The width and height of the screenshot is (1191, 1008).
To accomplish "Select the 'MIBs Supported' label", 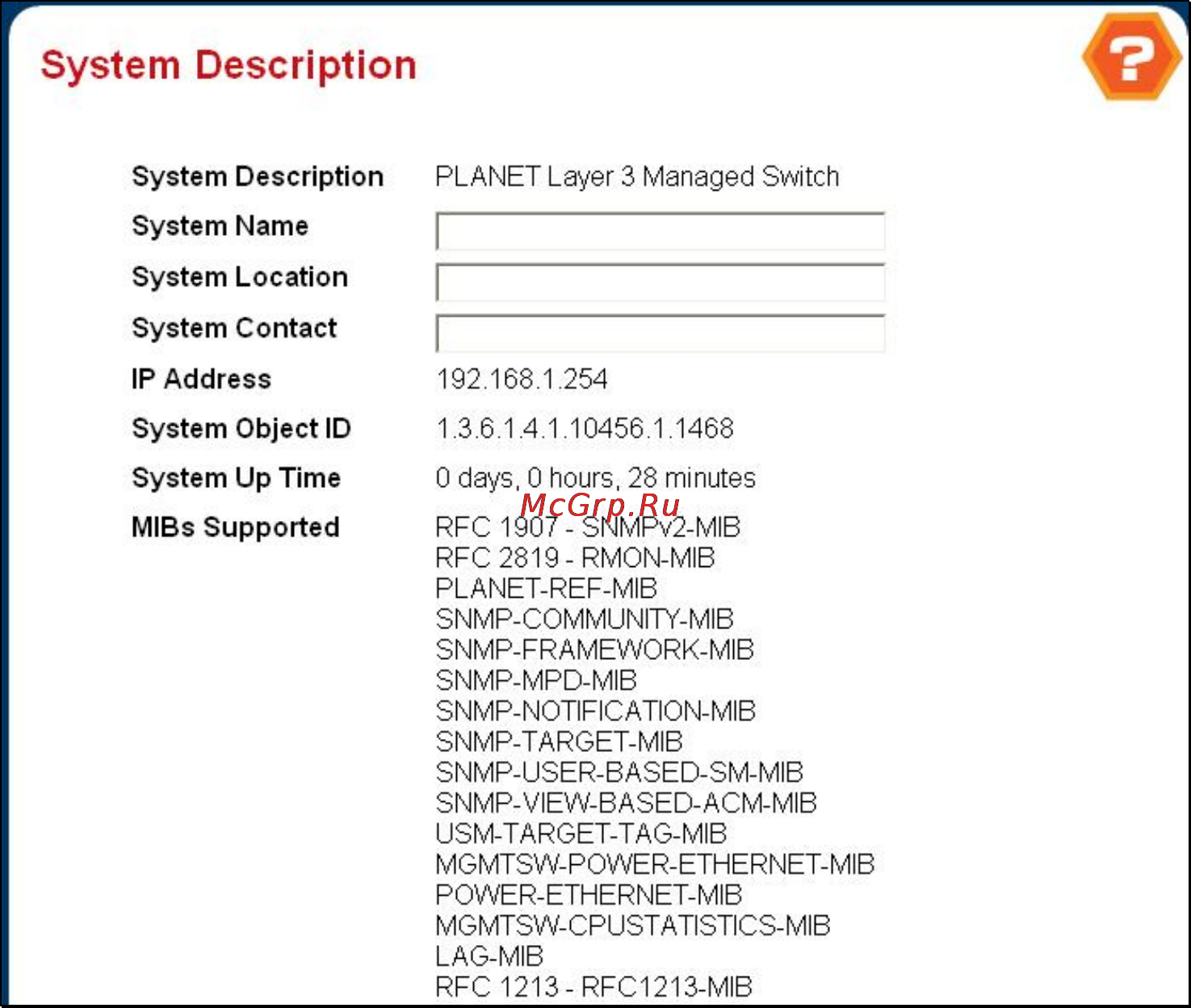I will (x=235, y=527).
